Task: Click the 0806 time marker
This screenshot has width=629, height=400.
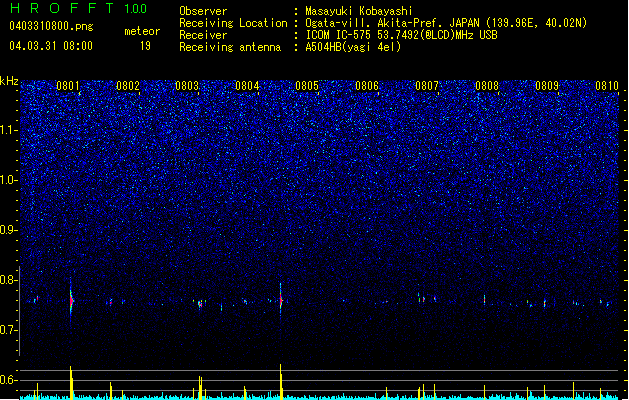Action: [367, 86]
